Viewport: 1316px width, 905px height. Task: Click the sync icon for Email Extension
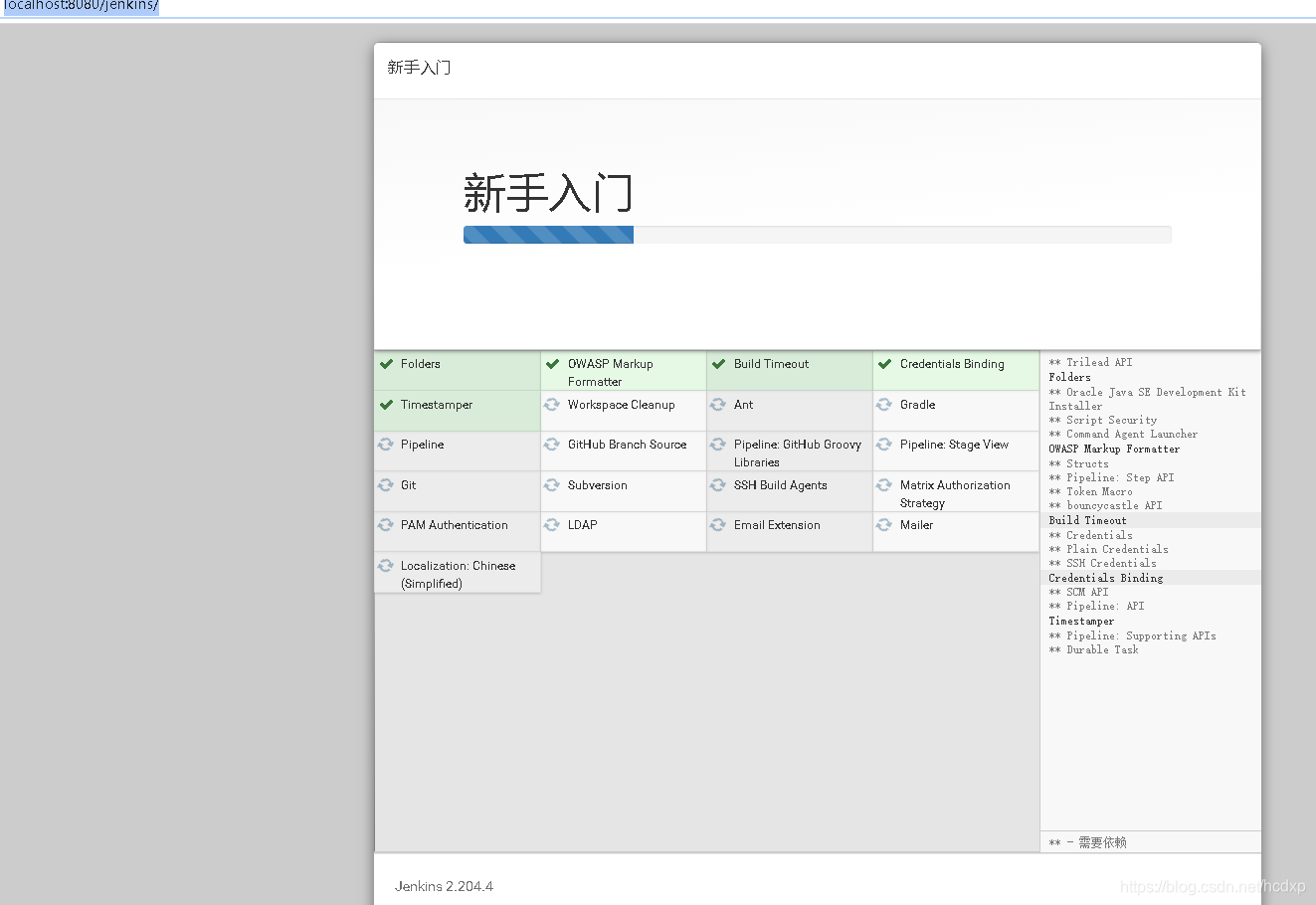pos(718,525)
